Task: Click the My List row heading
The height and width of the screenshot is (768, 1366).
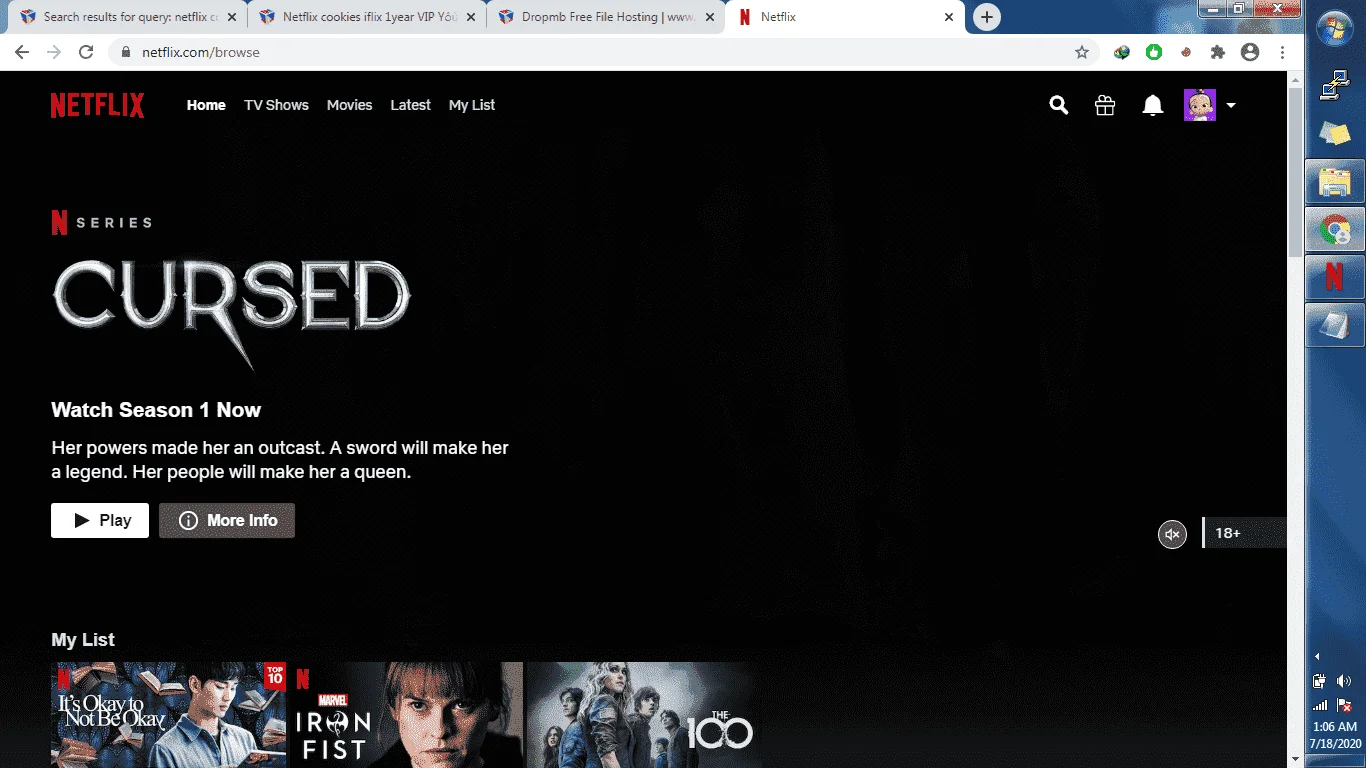Action: pyautogui.click(x=83, y=640)
